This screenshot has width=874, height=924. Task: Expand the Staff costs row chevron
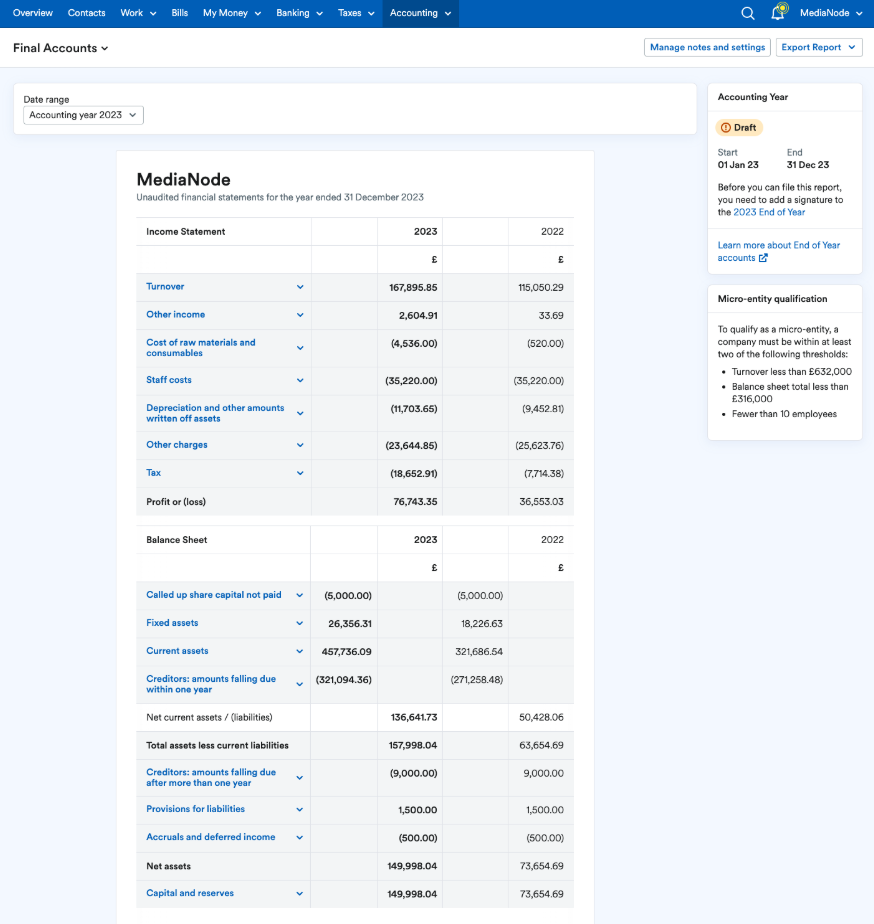pyautogui.click(x=300, y=380)
